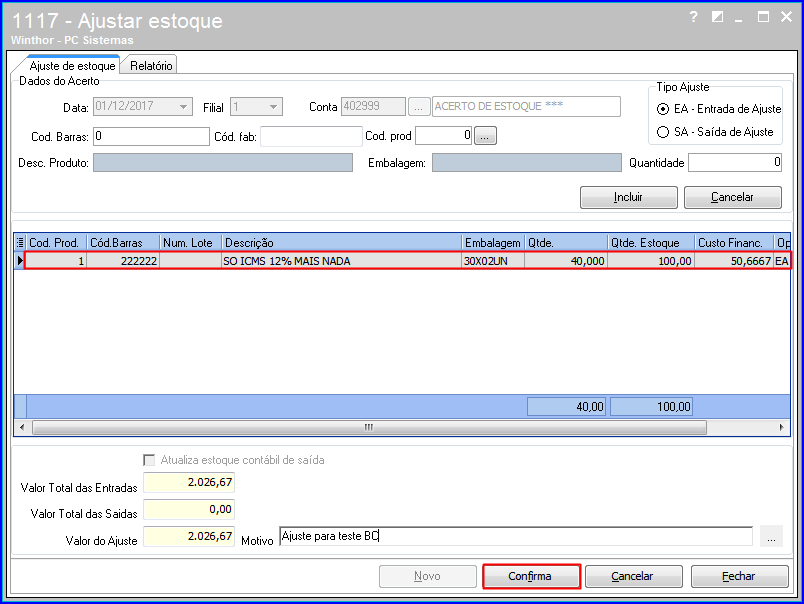Viewport: 804px width, 604px height.
Task: Click the Num. Lote column header
Action: [x=190, y=243]
